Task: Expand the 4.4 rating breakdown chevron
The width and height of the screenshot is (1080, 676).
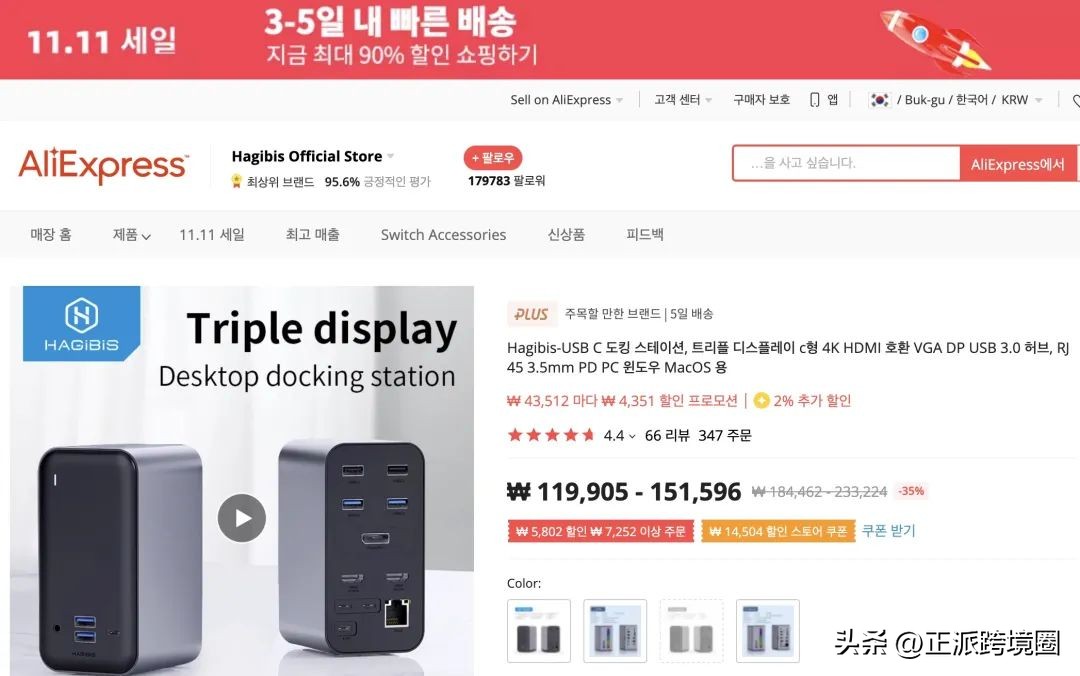Action: click(x=632, y=436)
